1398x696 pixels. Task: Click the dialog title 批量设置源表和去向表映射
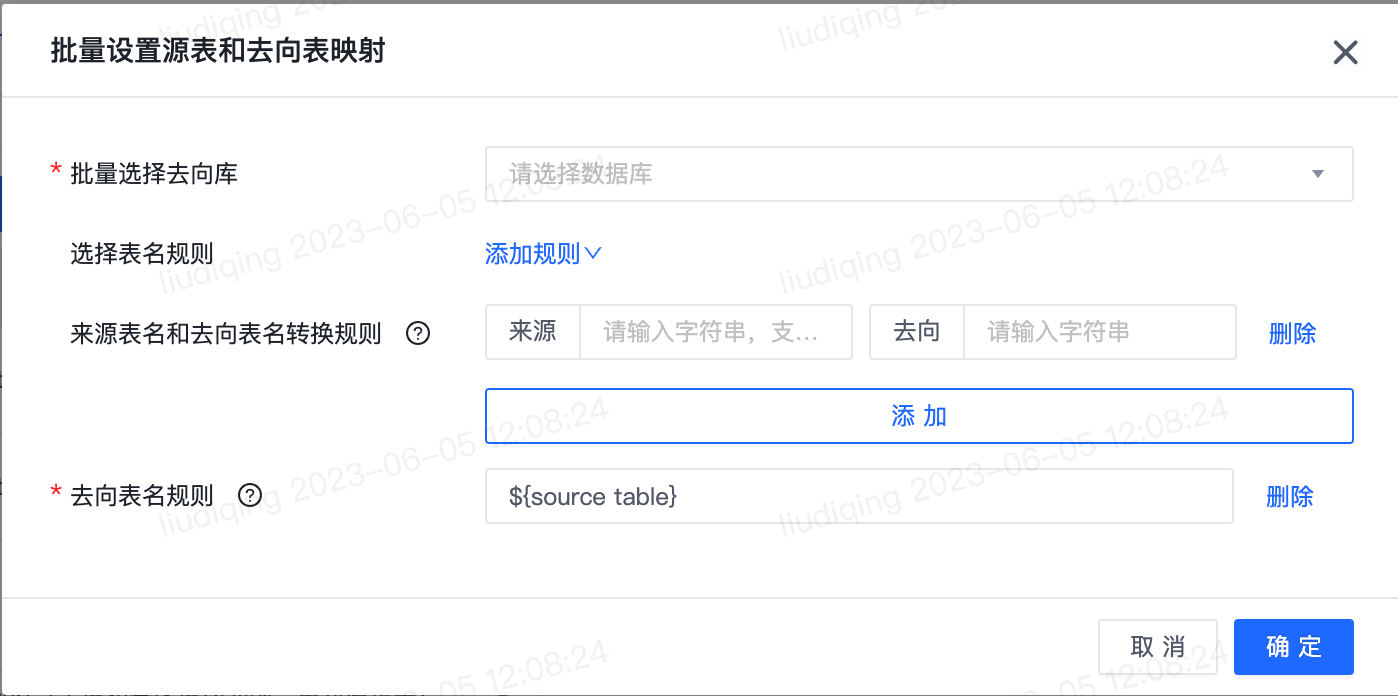218,51
